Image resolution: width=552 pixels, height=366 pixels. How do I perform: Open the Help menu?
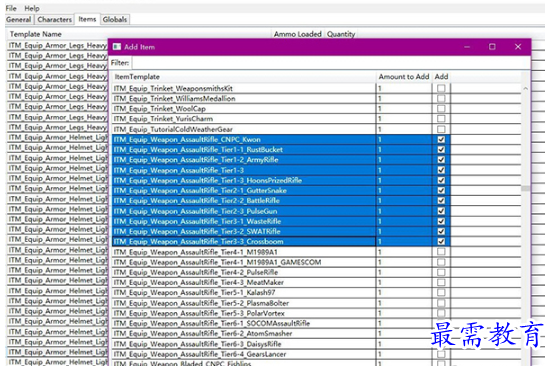[32, 8]
